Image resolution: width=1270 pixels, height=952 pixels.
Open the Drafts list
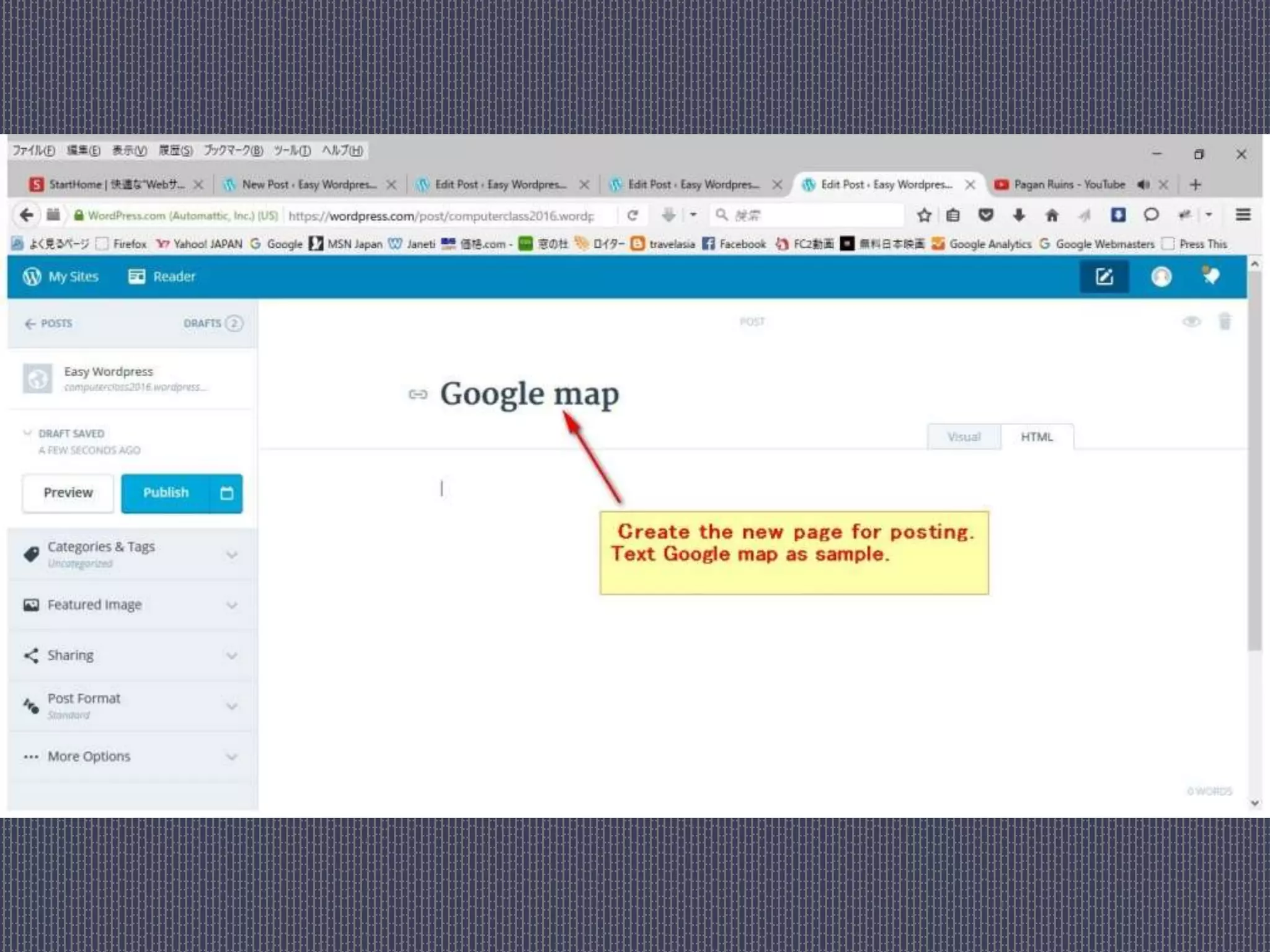point(213,324)
